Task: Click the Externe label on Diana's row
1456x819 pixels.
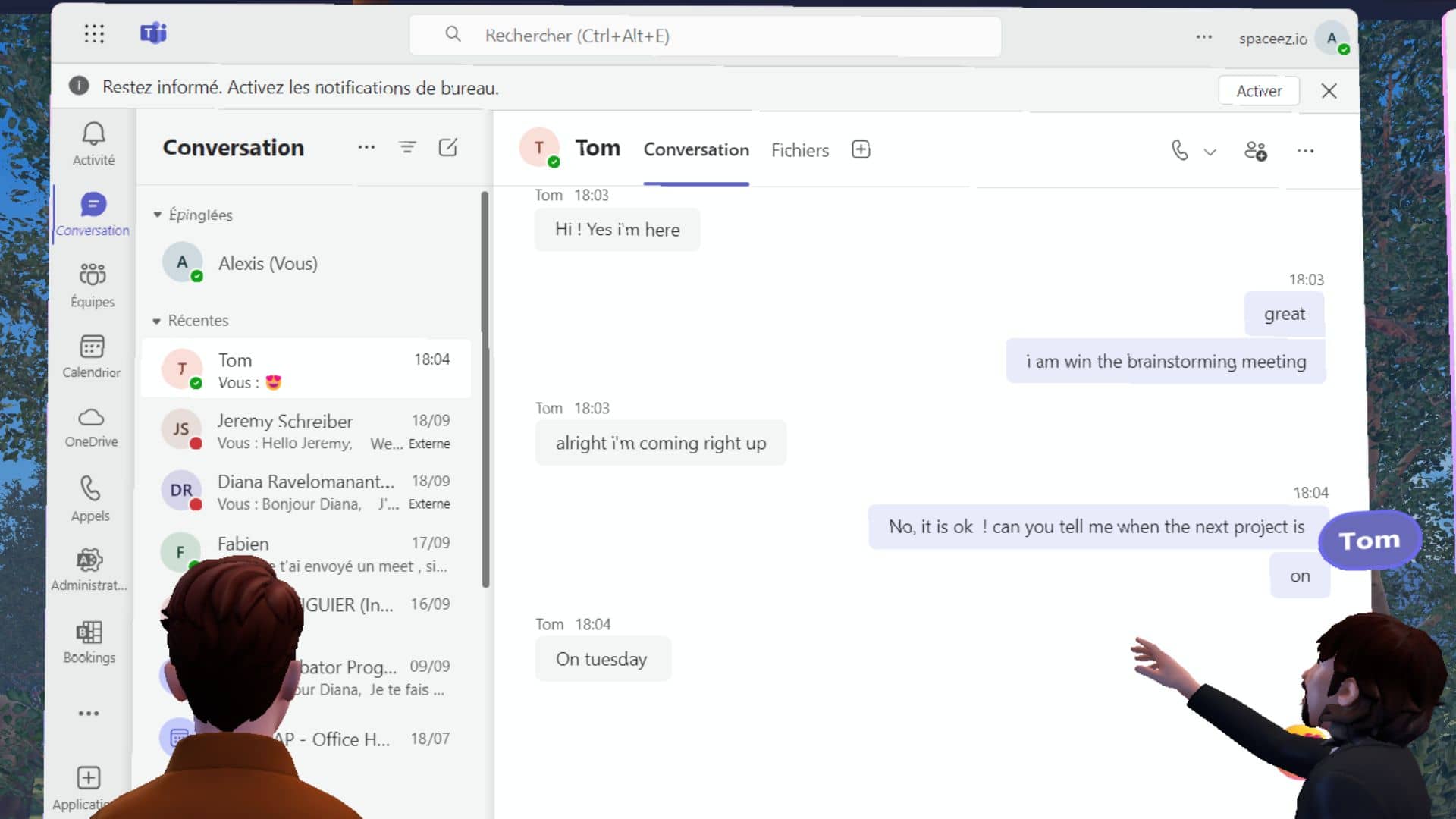Action: [x=429, y=504]
